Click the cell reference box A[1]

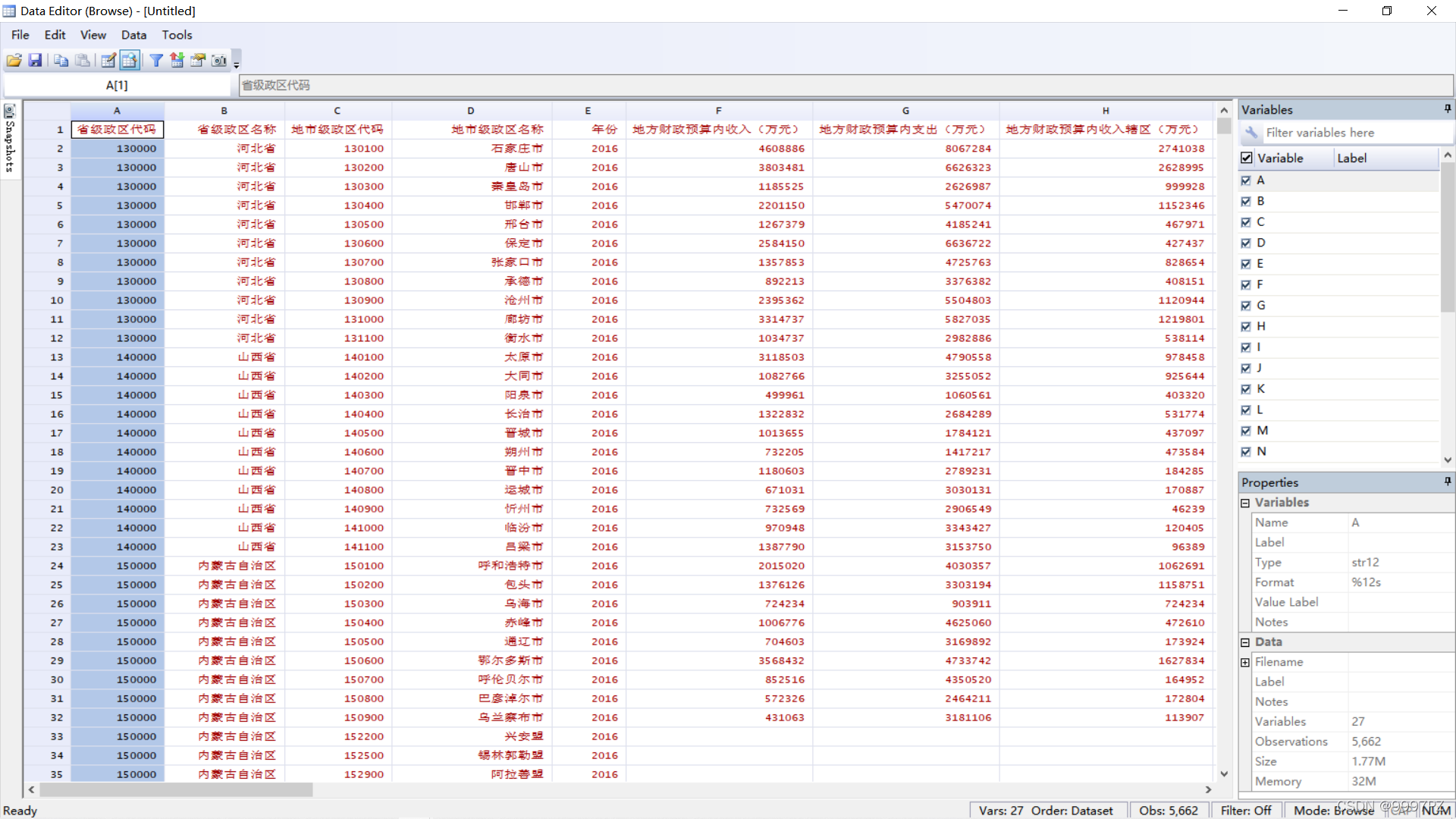click(x=118, y=85)
